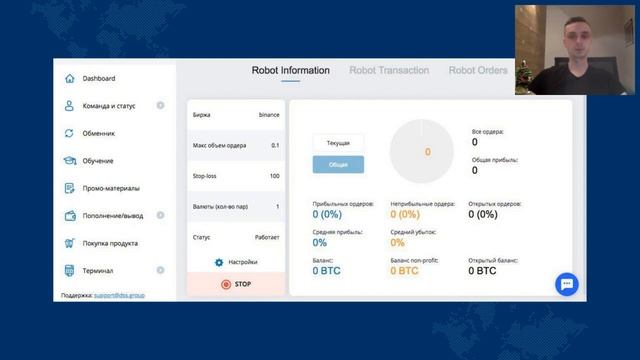
Task: Click the Баланс 0 BTC value
Action: tap(327, 271)
